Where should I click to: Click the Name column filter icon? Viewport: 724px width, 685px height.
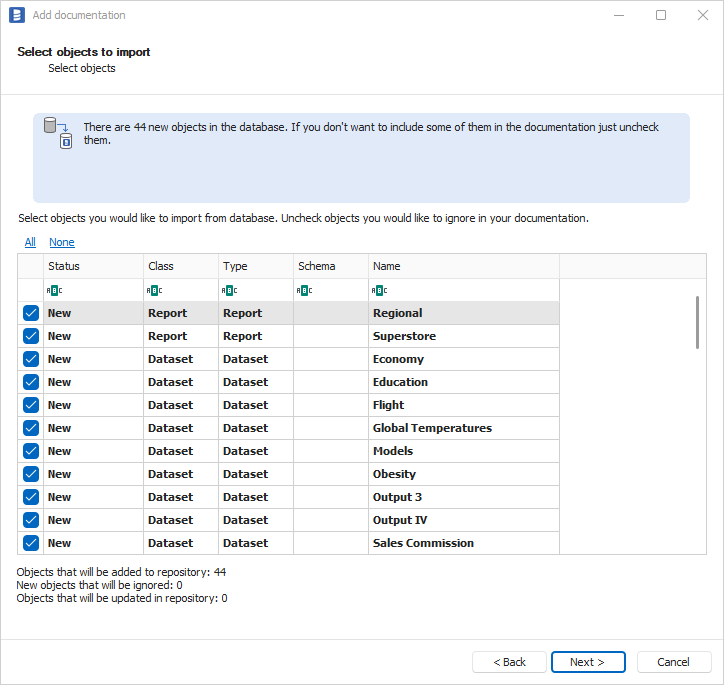coord(379,290)
